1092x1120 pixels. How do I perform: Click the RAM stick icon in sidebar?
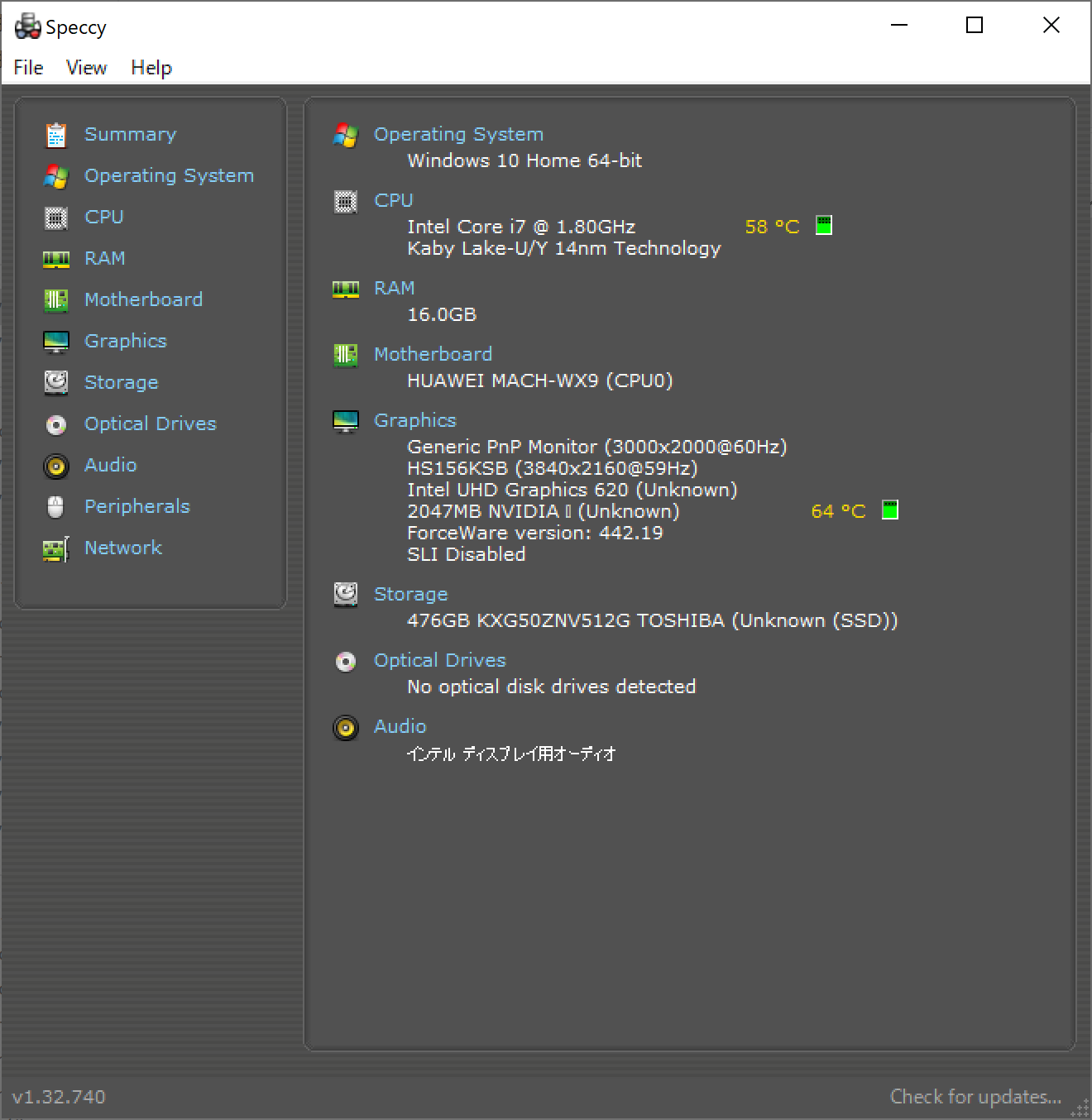click(55, 259)
